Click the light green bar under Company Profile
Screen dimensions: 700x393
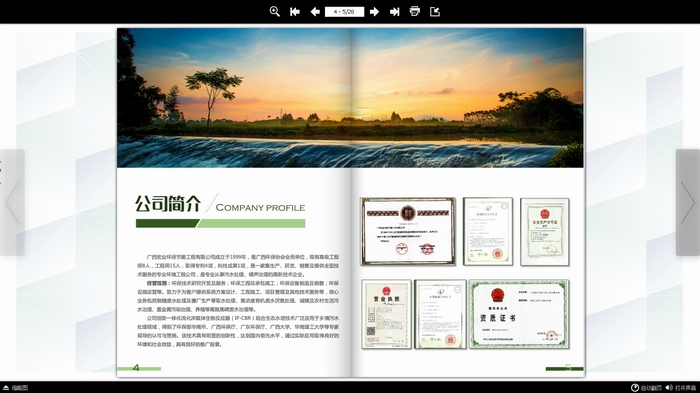[251, 223]
